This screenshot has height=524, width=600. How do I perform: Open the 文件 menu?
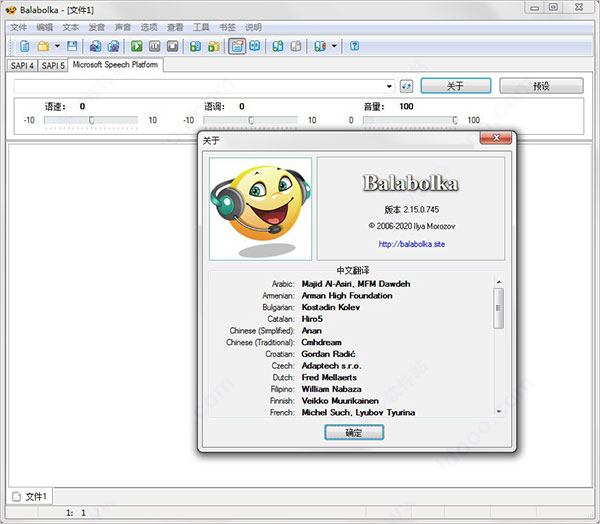pos(18,27)
